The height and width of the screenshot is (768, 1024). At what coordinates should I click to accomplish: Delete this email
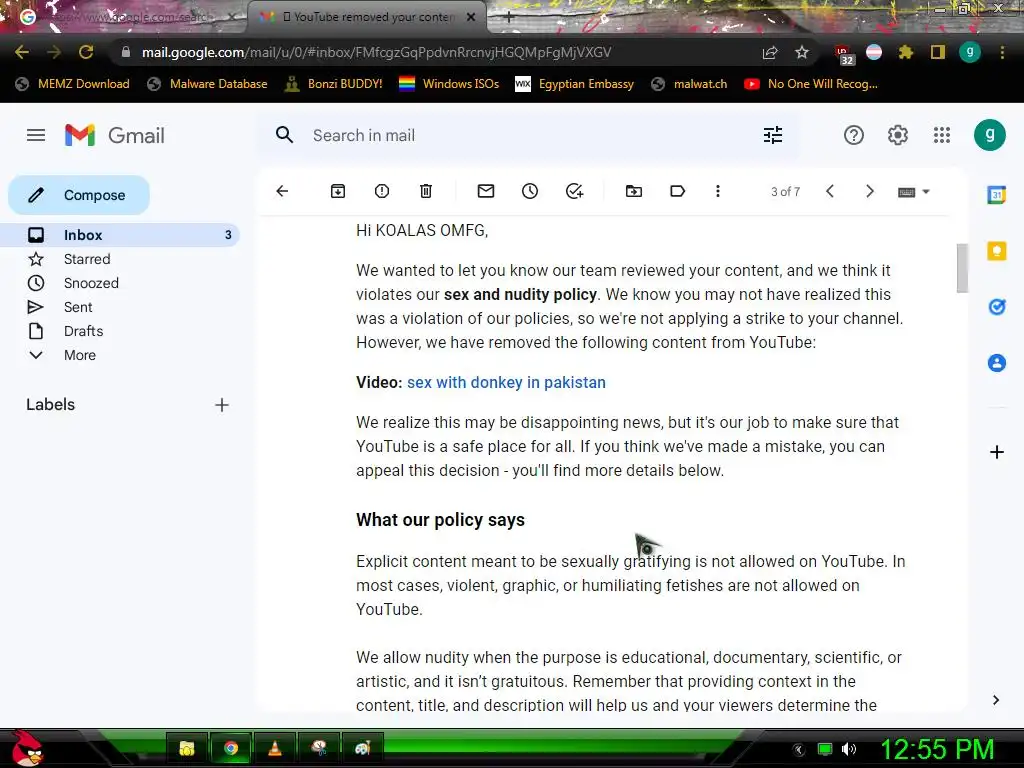pyautogui.click(x=426, y=191)
